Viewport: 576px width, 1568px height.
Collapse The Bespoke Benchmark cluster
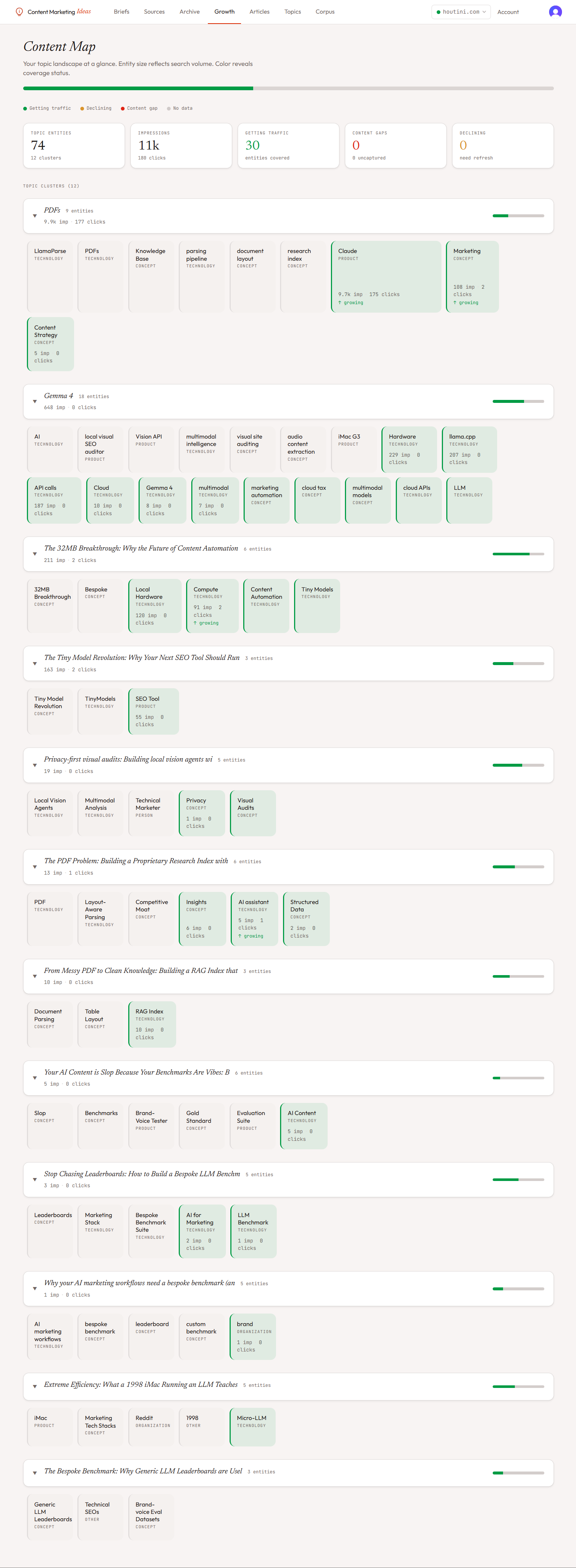35,1473
